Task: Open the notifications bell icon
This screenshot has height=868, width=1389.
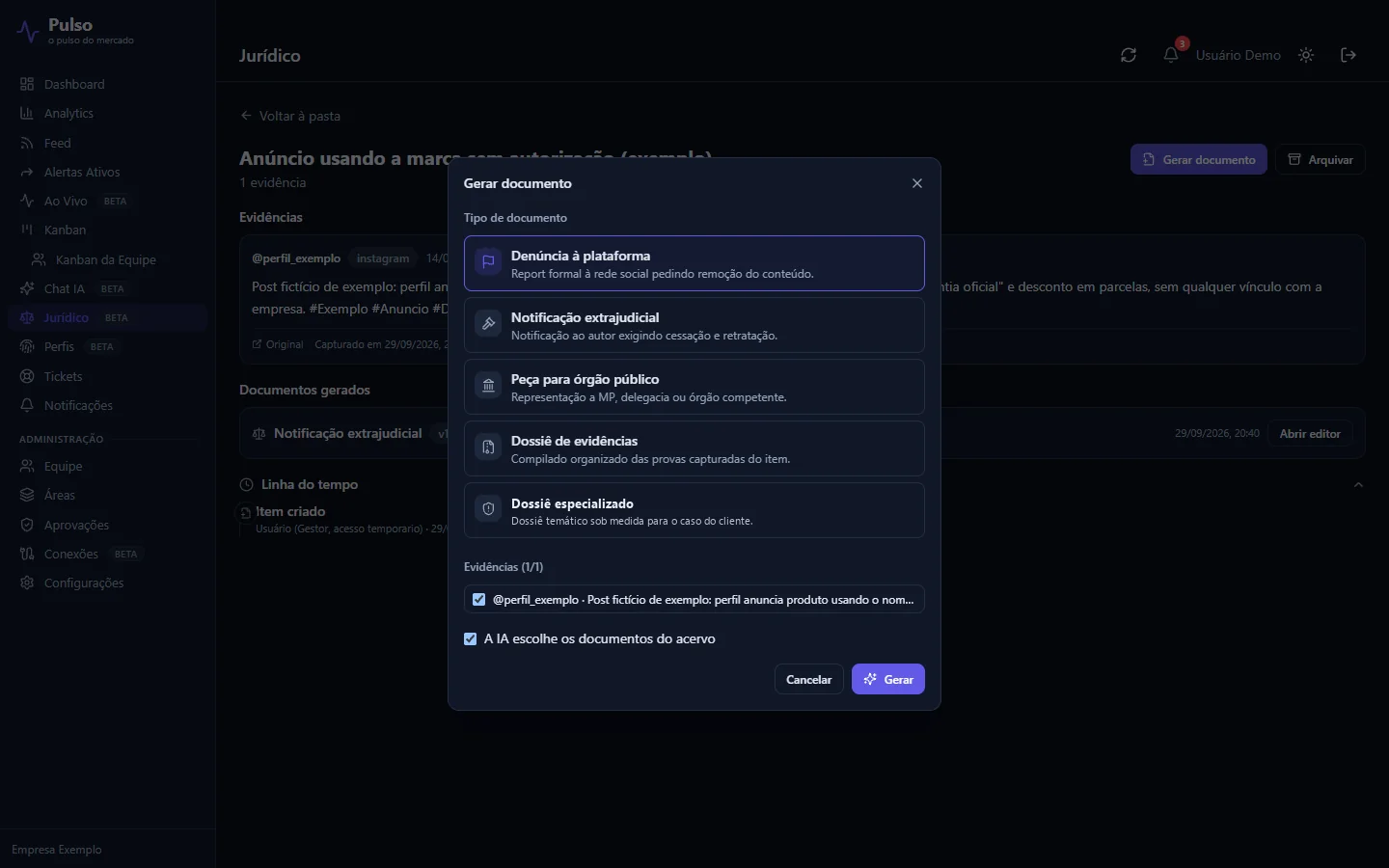Action: tap(1170, 55)
